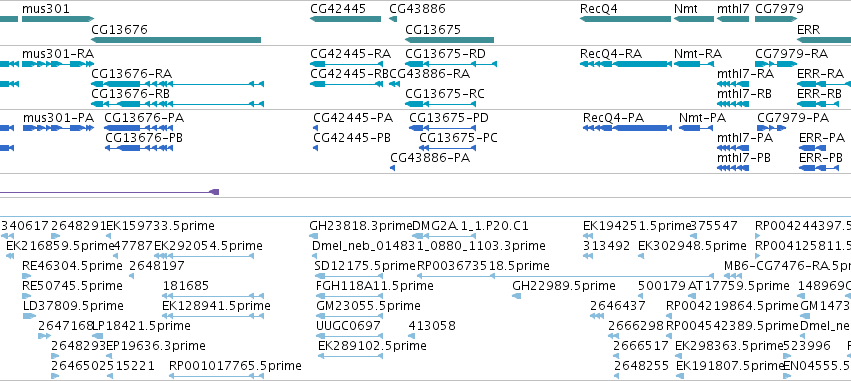The width and height of the screenshot is (851, 381).
Task: Click the CG42445 gene arrow
Action: [346, 19]
